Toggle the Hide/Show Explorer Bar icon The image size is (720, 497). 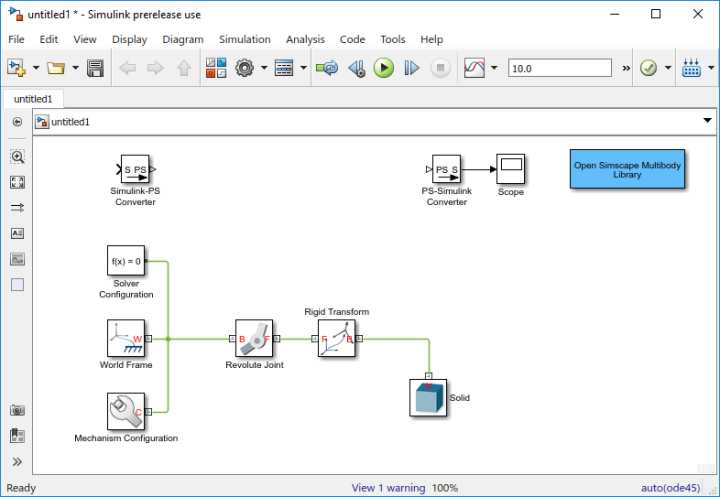point(17,122)
